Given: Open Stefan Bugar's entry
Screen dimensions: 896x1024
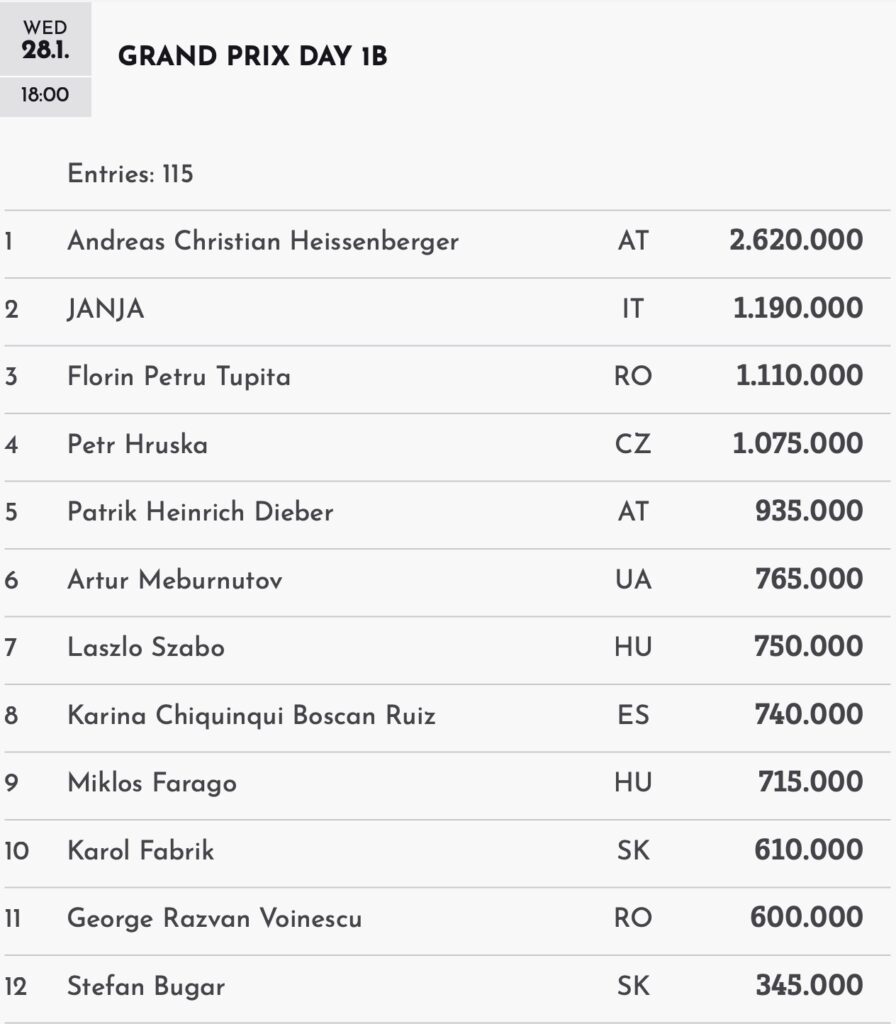Looking at the screenshot, I should [x=146, y=986].
